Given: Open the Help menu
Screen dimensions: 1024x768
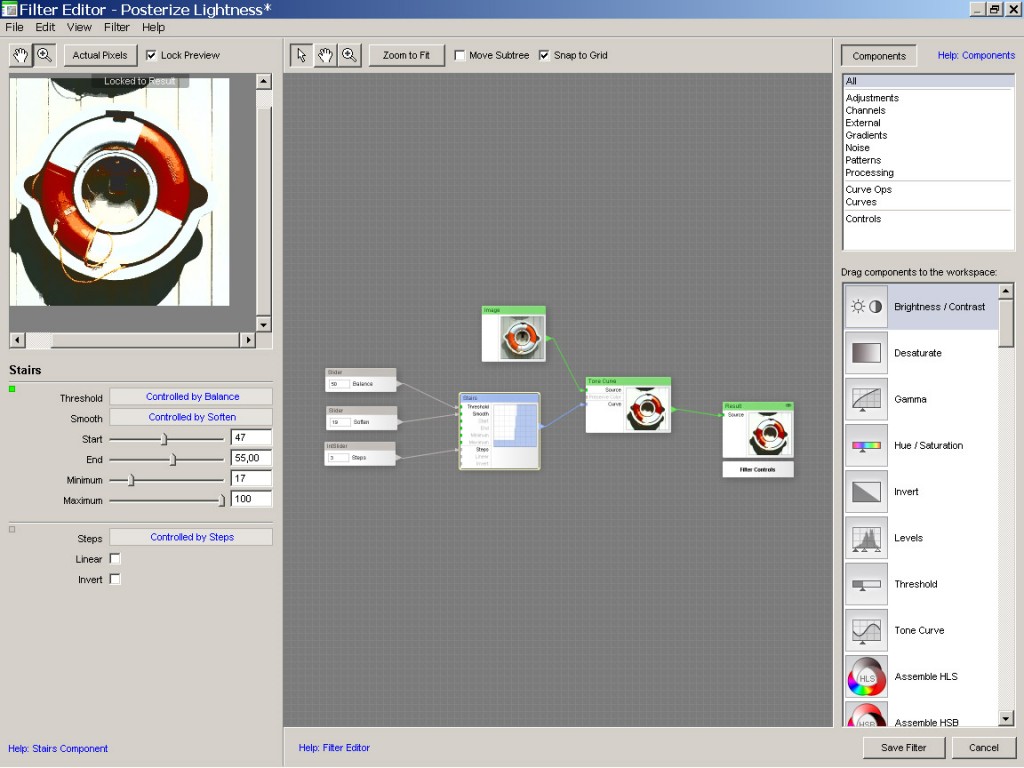Looking at the screenshot, I should coord(153,27).
